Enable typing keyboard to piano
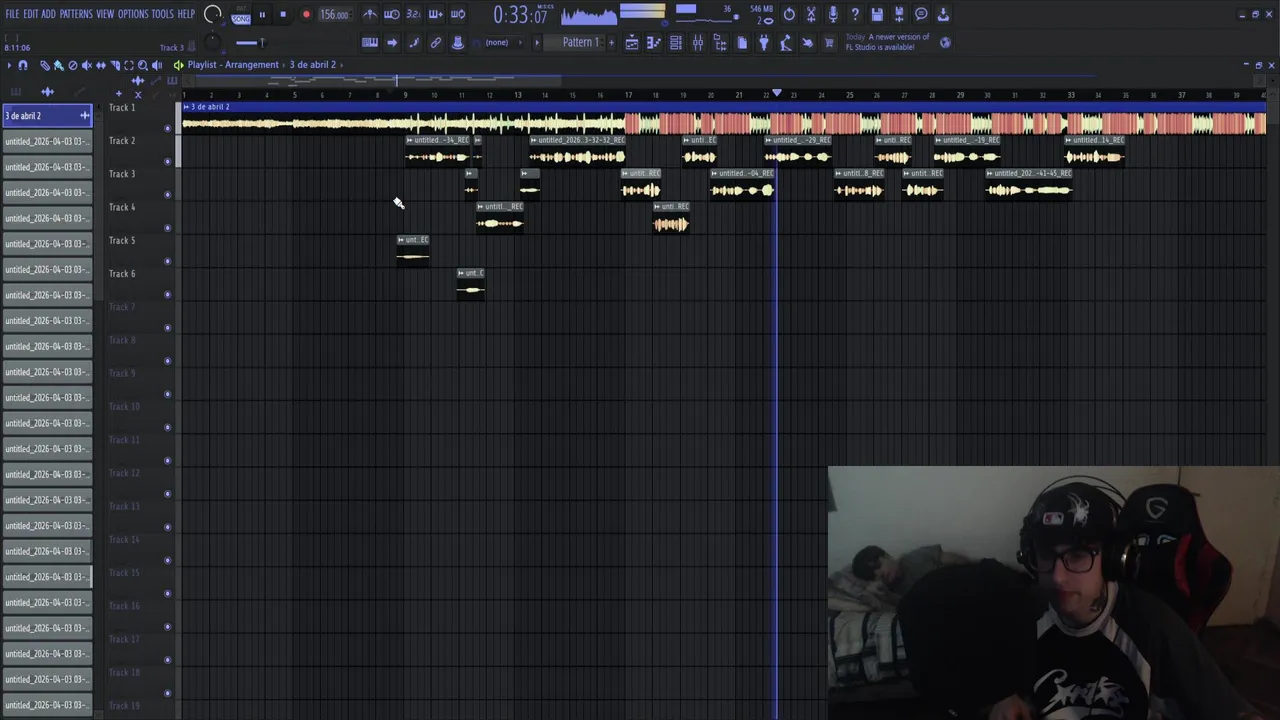The image size is (1280, 720). pyautogui.click(x=370, y=43)
